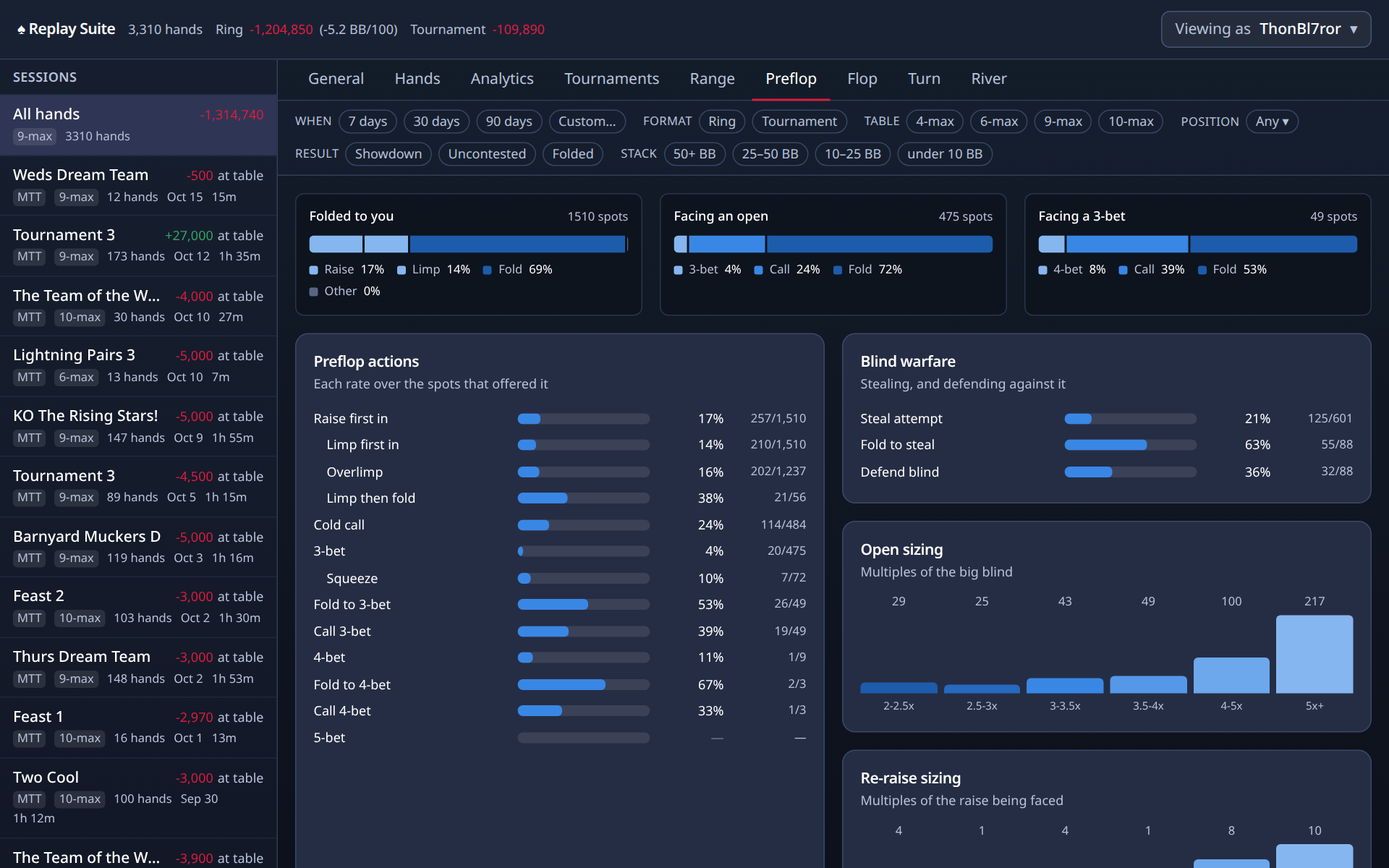Filter stack by under 10 BB

pos(945,154)
